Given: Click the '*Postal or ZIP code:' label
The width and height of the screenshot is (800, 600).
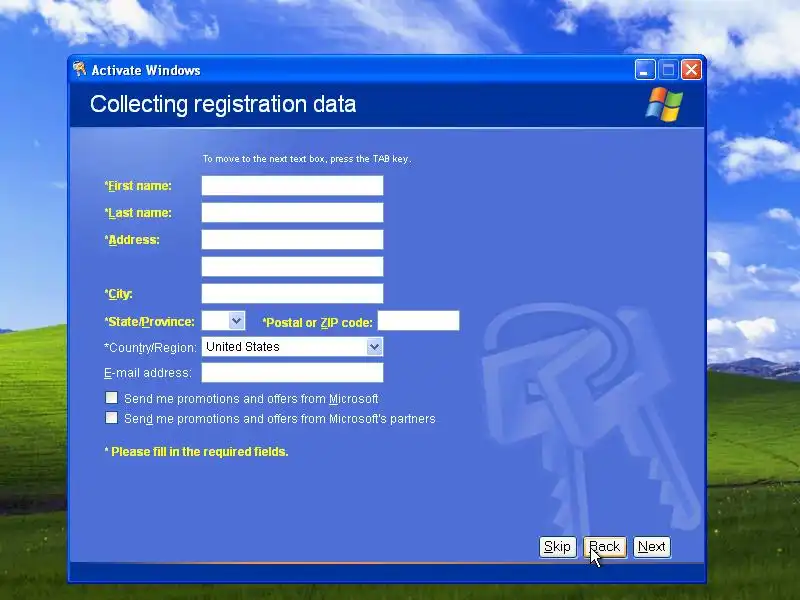Looking at the screenshot, I should tap(317, 323).
